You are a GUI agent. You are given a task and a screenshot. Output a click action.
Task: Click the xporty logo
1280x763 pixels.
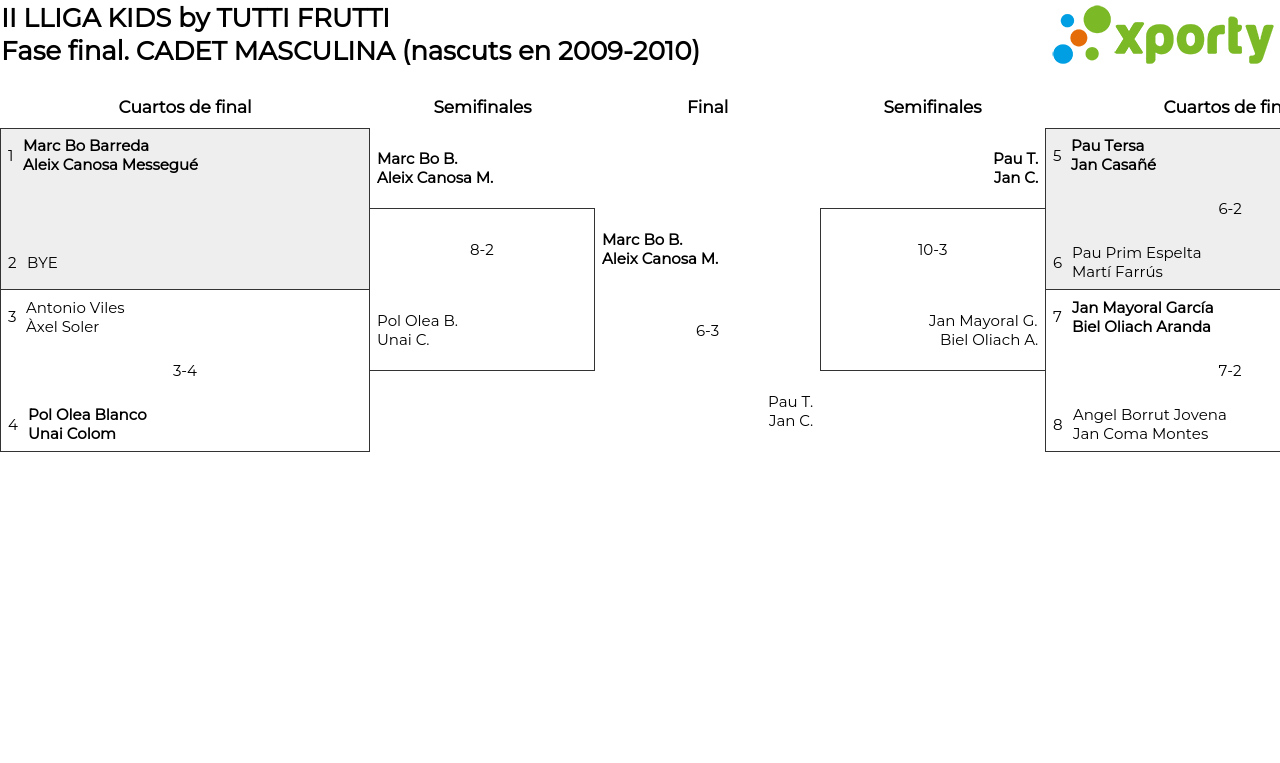(x=1162, y=36)
